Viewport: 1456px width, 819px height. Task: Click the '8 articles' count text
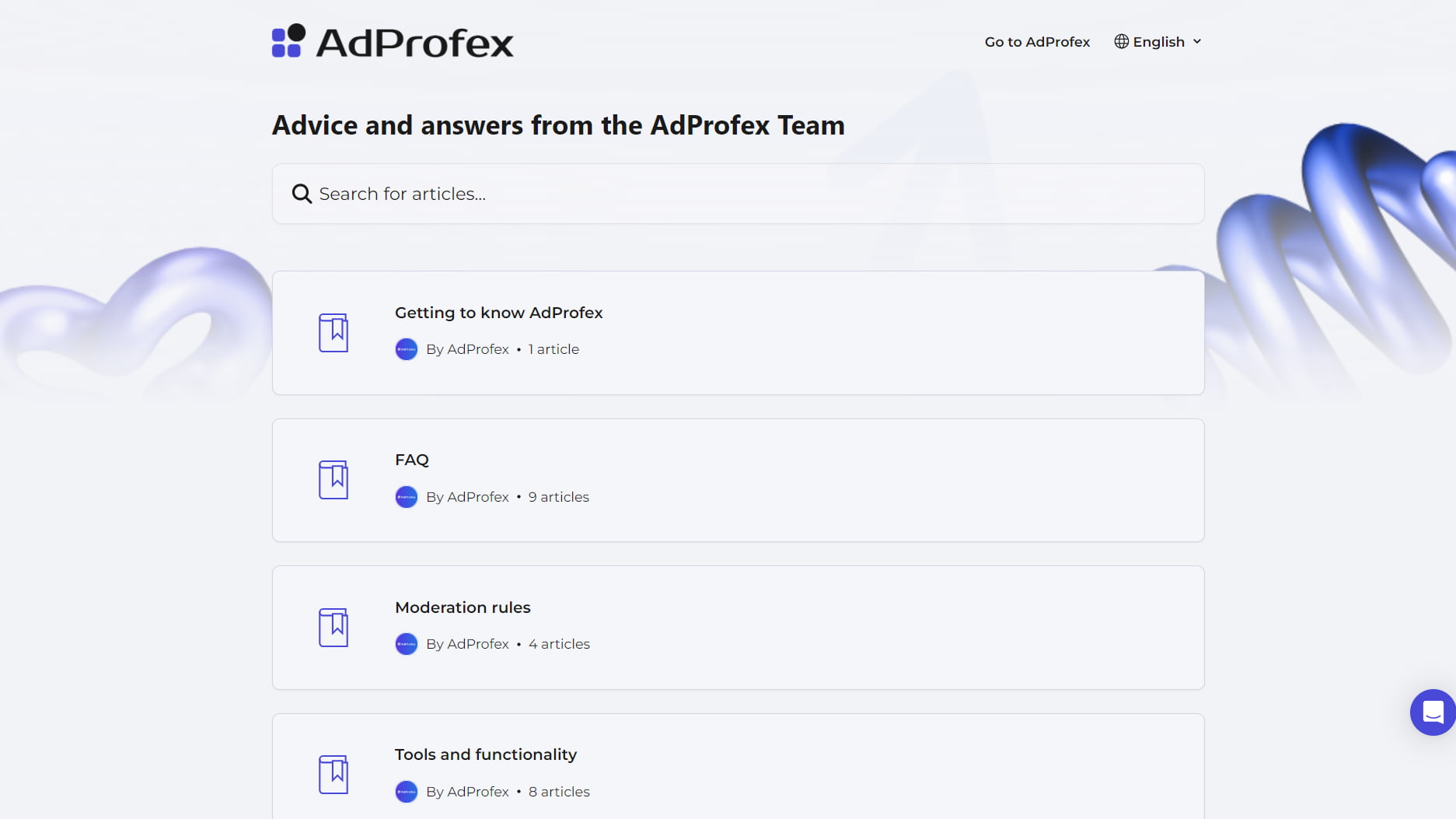click(x=559, y=792)
